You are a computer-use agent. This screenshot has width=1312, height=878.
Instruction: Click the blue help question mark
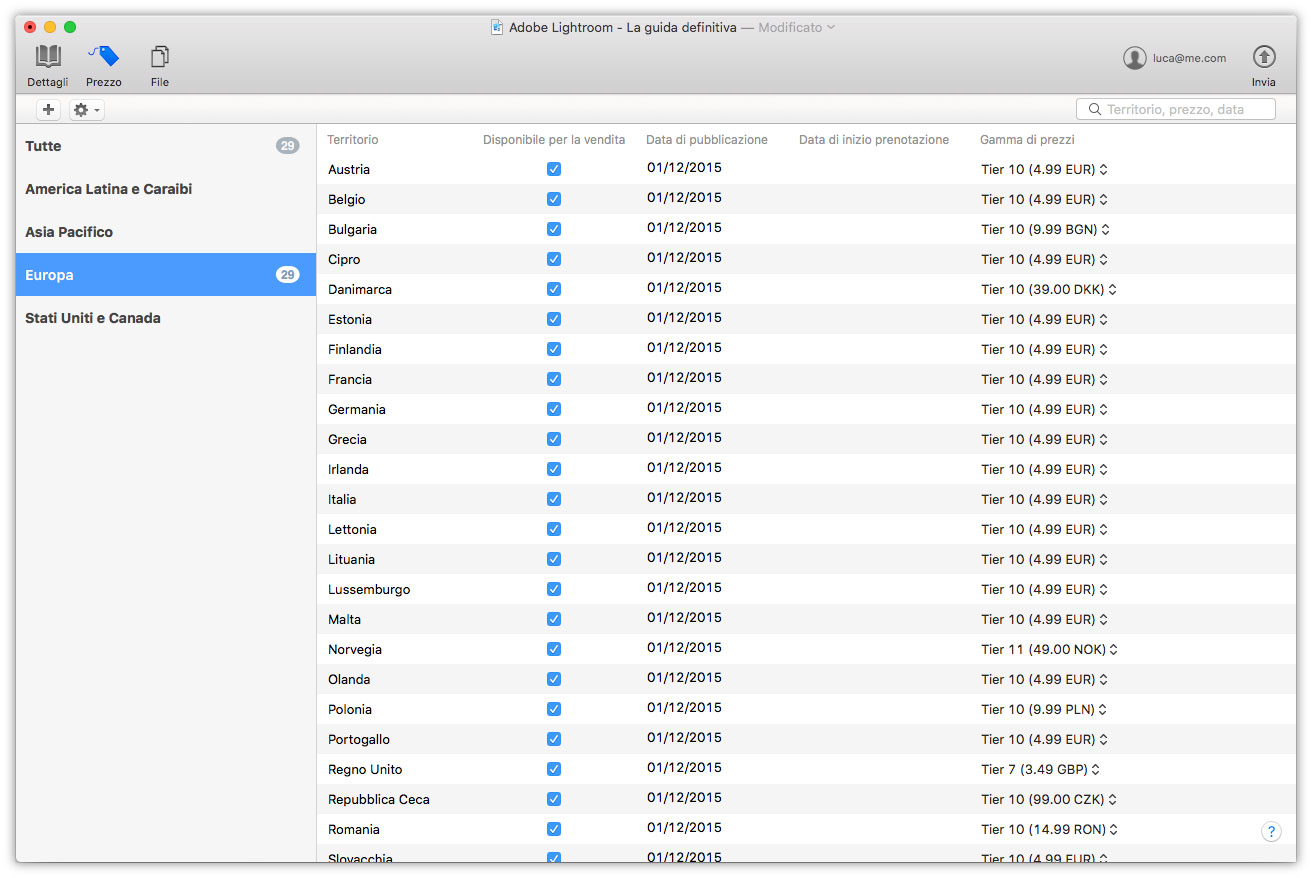tap(1271, 832)
